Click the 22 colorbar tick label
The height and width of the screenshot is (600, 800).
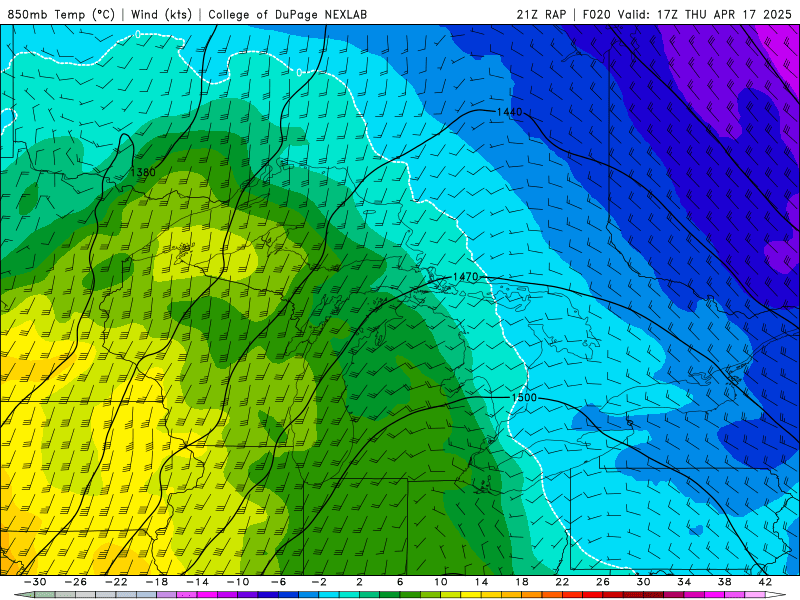[x=562, y=582]
